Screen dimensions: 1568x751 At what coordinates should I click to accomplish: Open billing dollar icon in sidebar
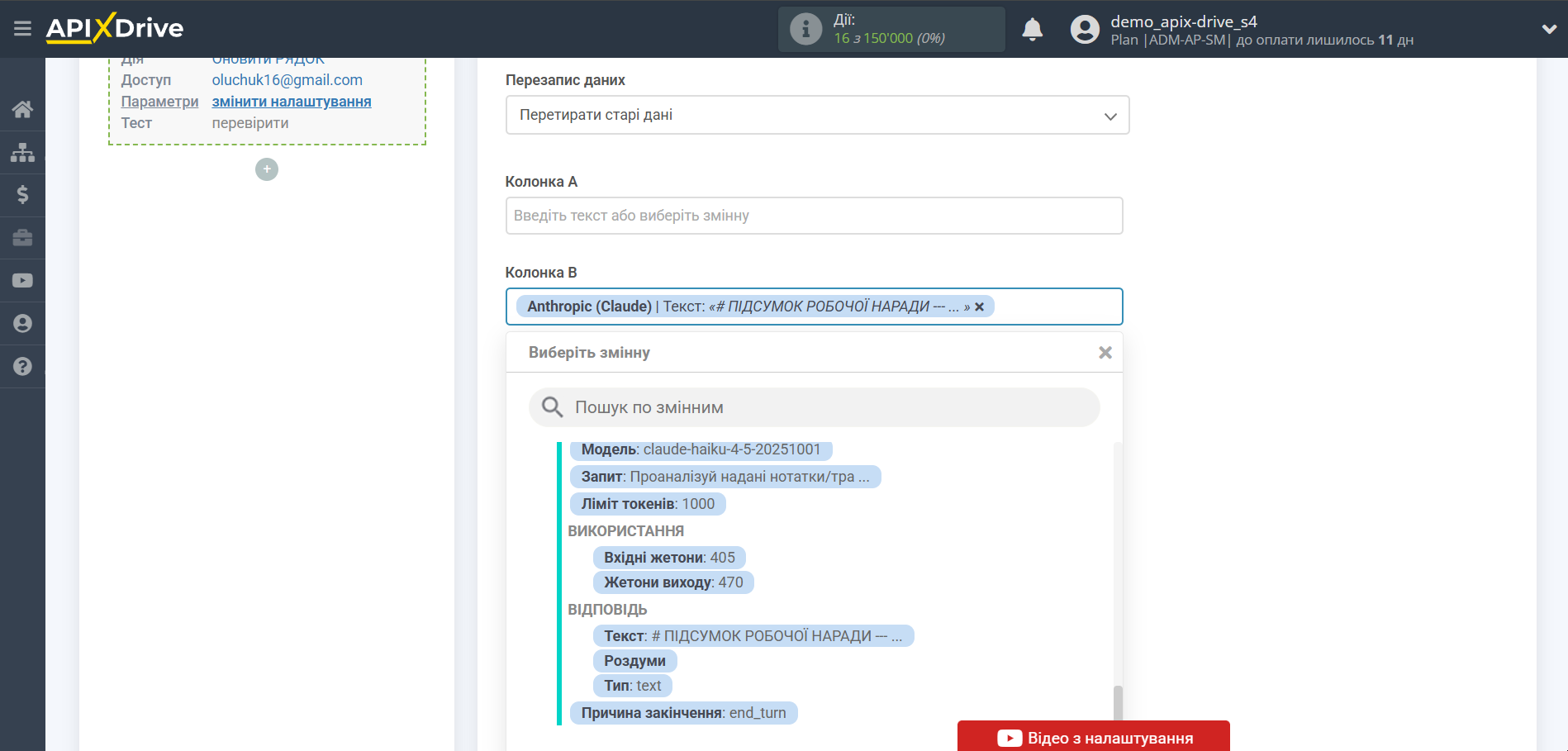click(x=22, y=195)
